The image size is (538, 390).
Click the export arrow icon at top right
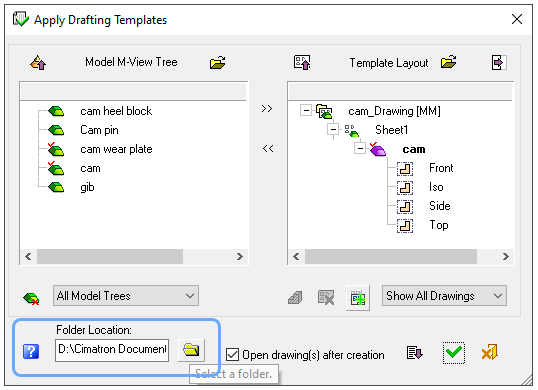(498, 62)
